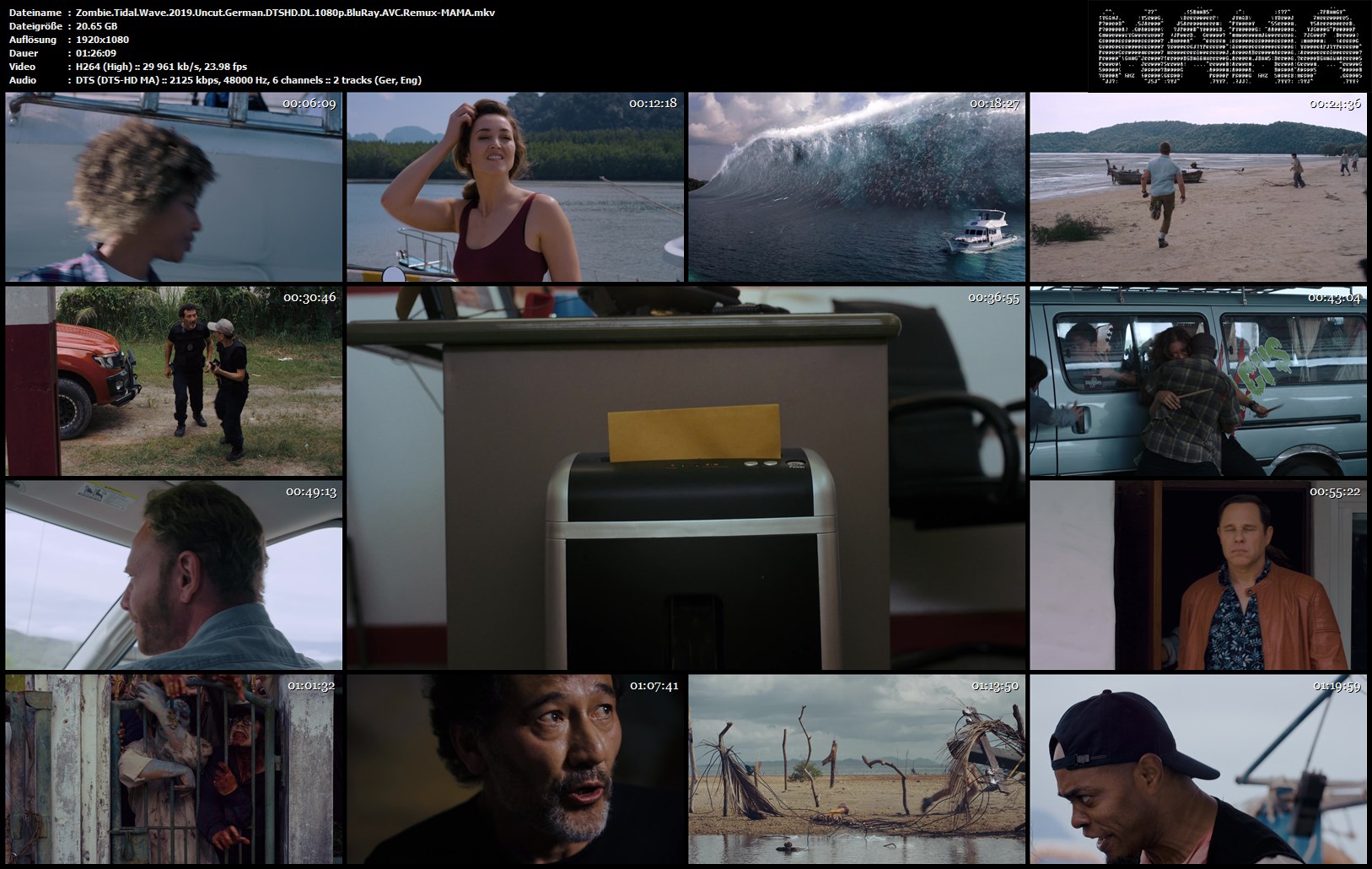
Task: Click the devastated beach thumbnail at 01:13:50
Action: click(857, 769)
